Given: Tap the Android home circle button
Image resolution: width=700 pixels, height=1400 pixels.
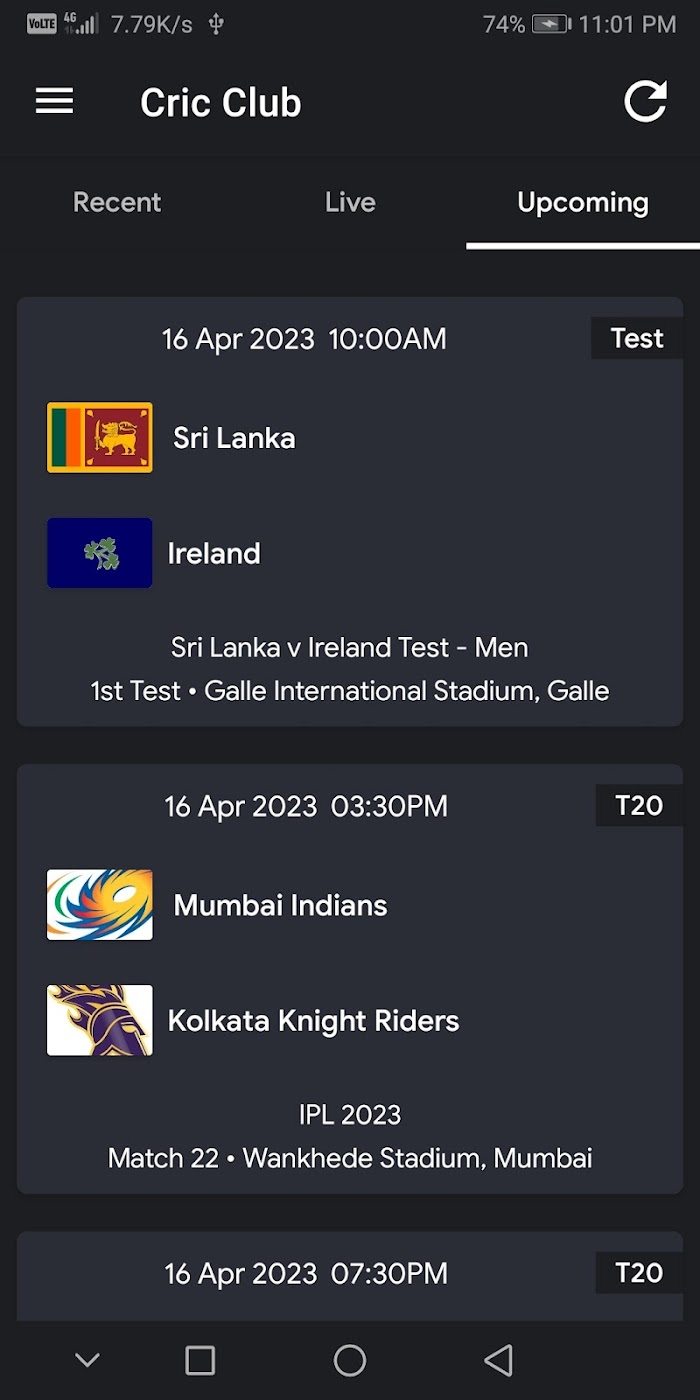Looking at the screenshot, I should tap(350, 1360).
